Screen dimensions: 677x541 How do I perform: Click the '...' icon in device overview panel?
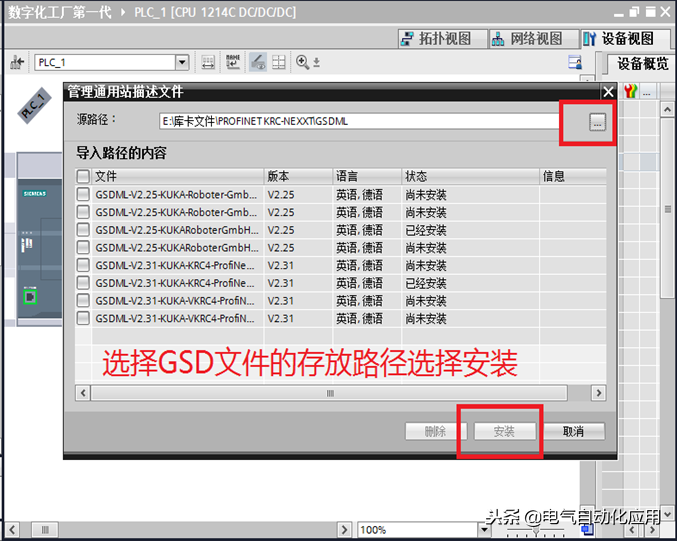point(647,92)
